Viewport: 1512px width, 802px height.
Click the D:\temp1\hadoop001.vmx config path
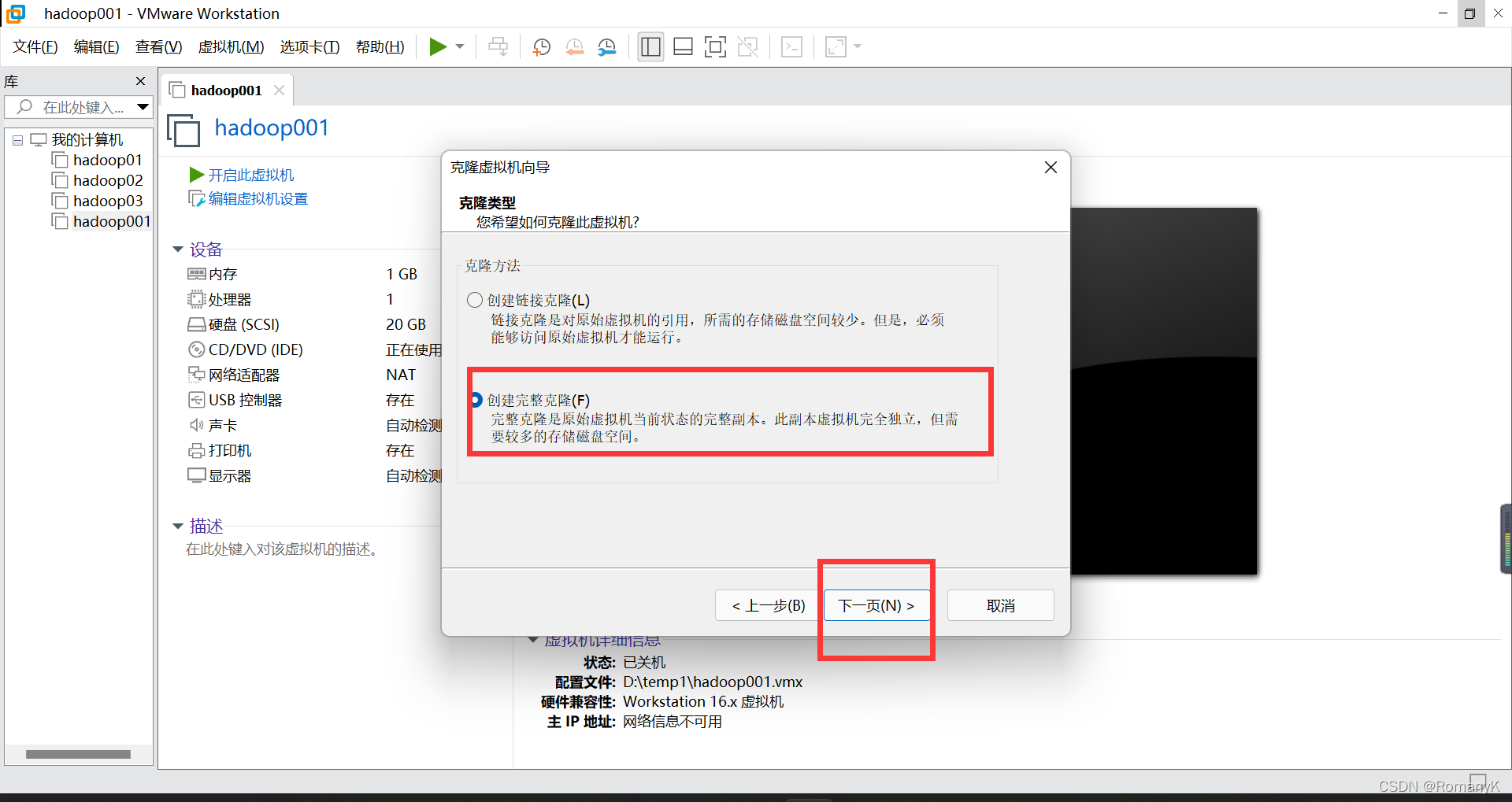pos(713,682)
